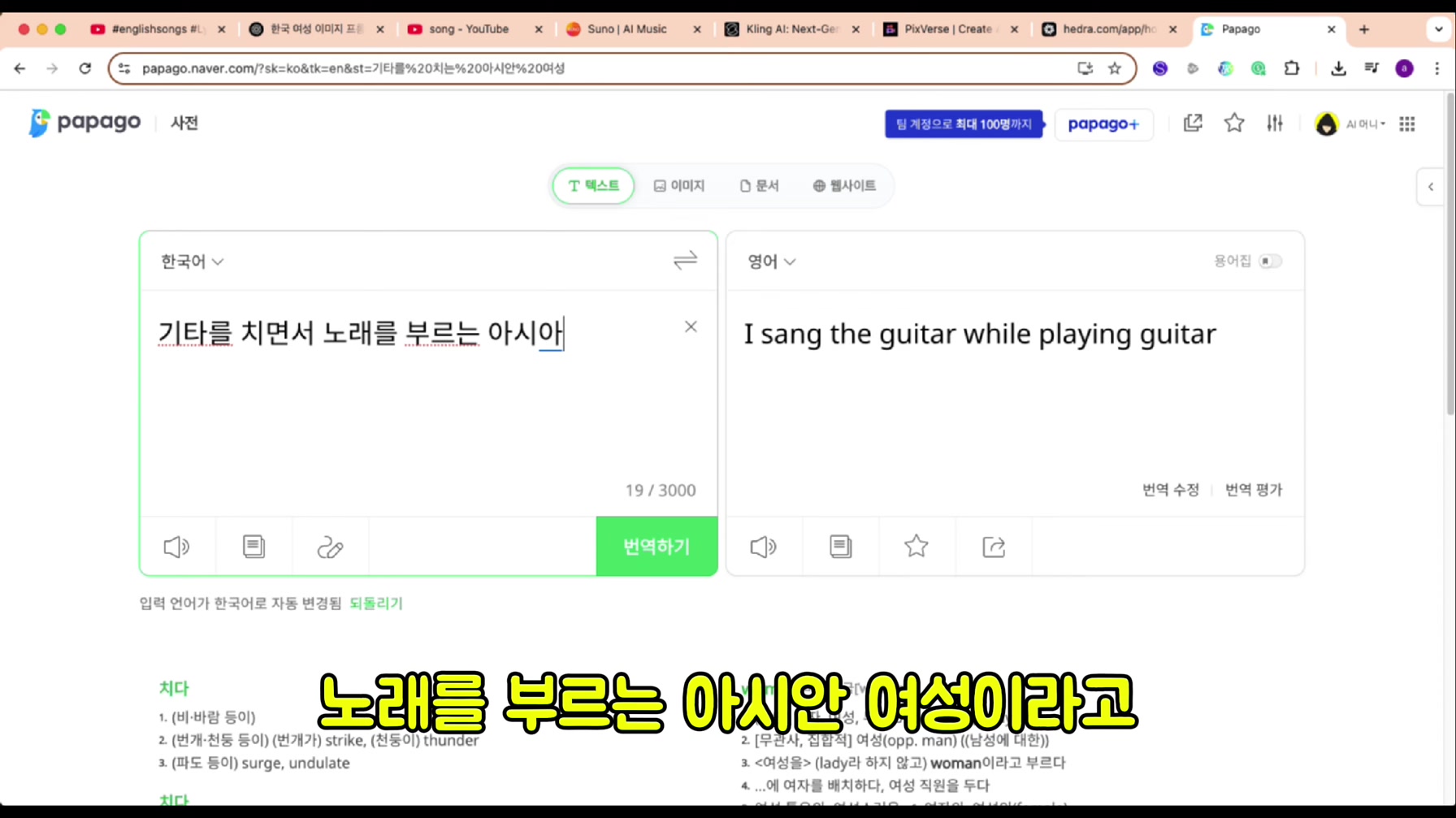Reload the Papago page
This screenshot has width=1456, height=818.
pos(84,68)
